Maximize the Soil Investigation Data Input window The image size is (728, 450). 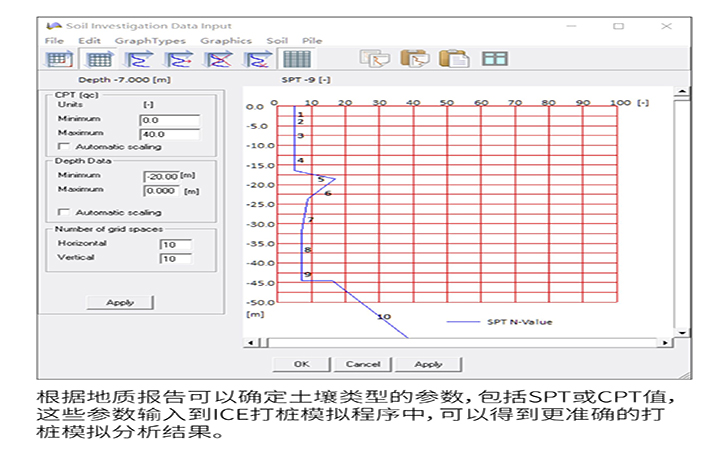618,26
